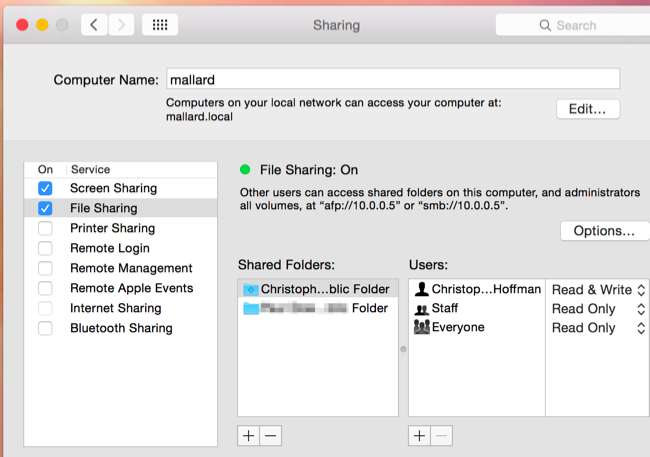The height and width of the screenshot is (457, 650).
Task: Select Remote Management service row
Action: pos(130,268)
